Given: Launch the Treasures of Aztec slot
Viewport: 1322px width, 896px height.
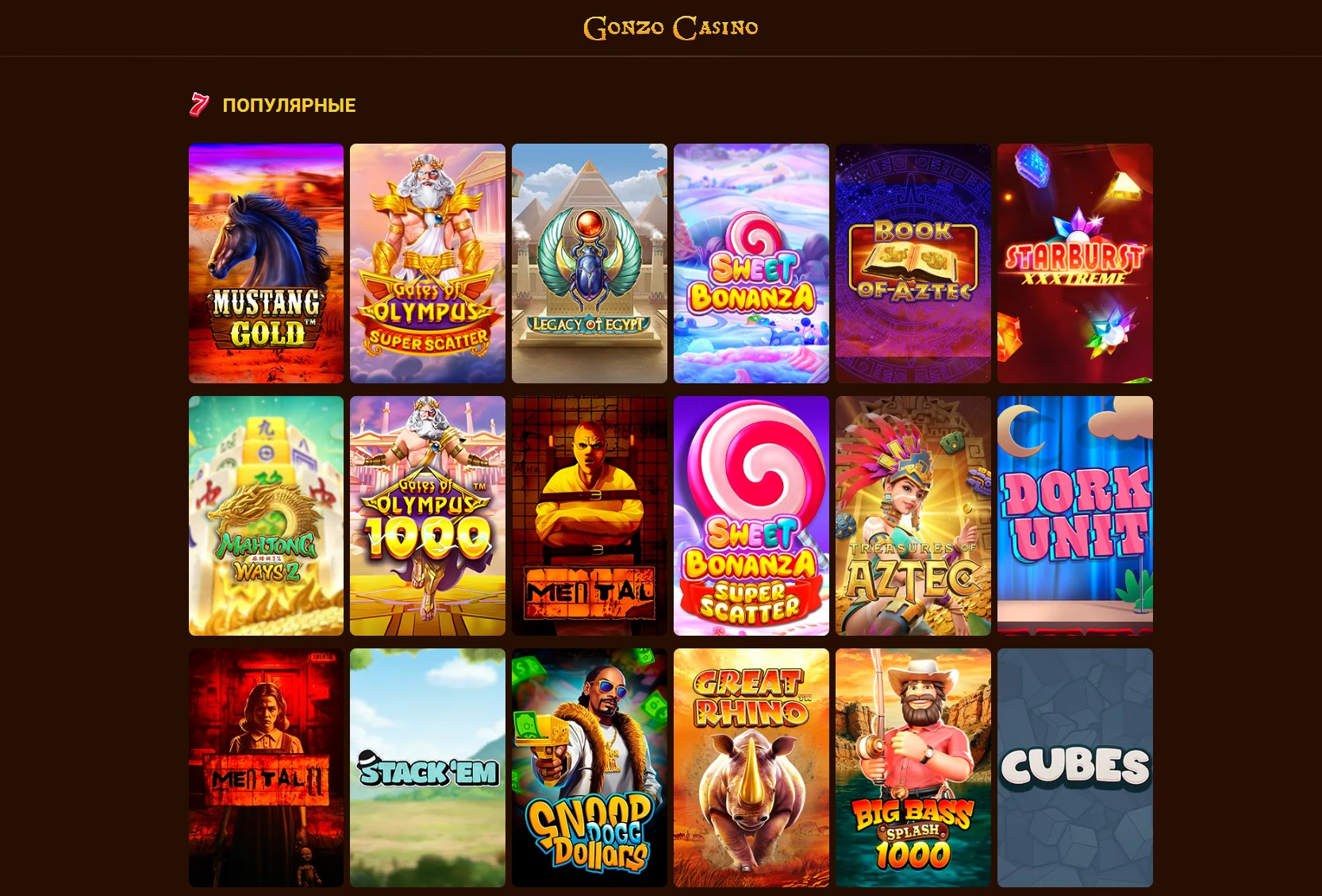Looking at the screenshot, I should pyautogui.click(x=913, y=516).
